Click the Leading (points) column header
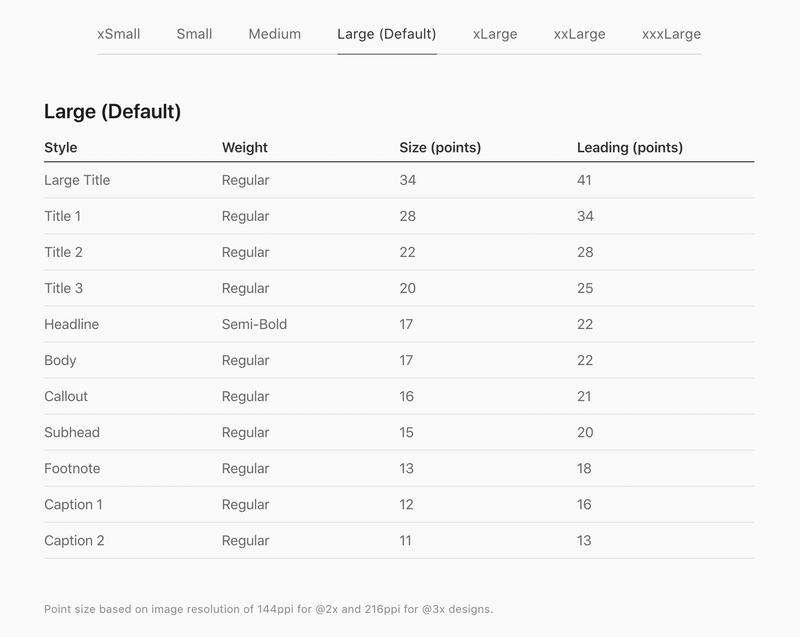 pyautogui.click(x=630, y=147)
